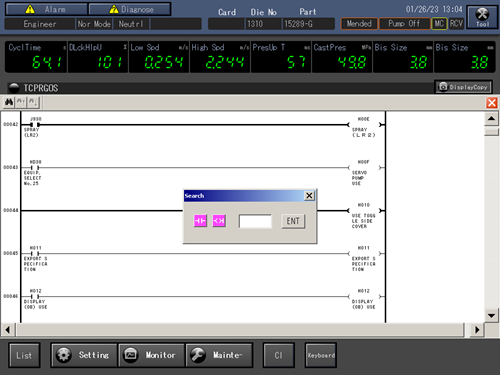Open the Alarm warning screen

46,9
